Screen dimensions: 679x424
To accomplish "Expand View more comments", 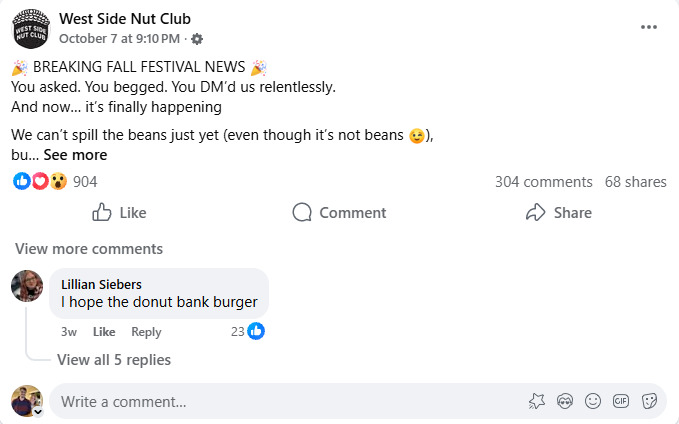I will coord(89,249).
